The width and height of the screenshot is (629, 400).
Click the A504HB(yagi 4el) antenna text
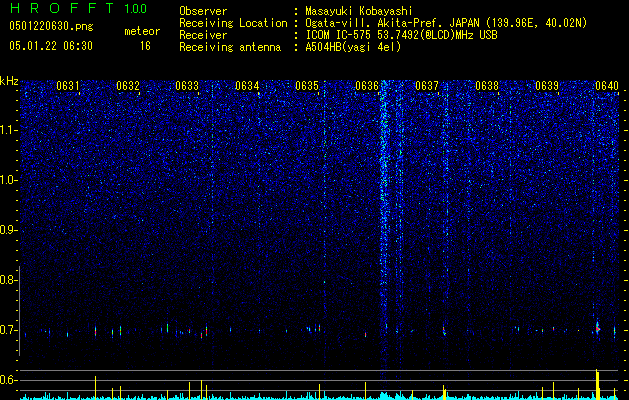pyautogui.click(x=353, y=47)
